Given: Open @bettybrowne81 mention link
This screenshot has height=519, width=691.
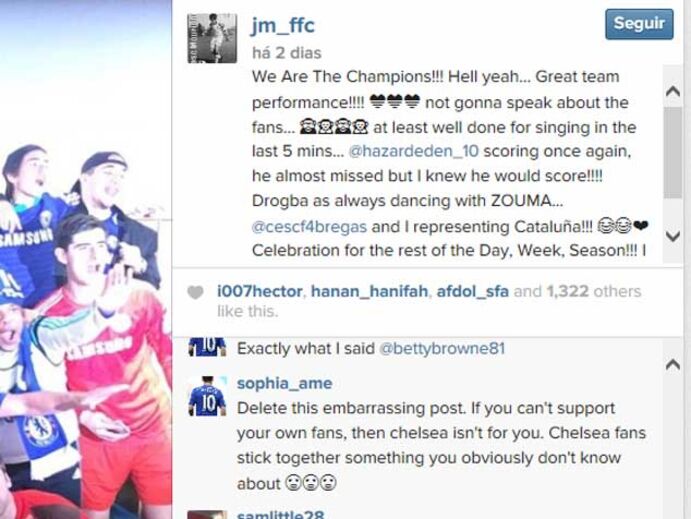Looking at the screenshot, I should 442,348.
